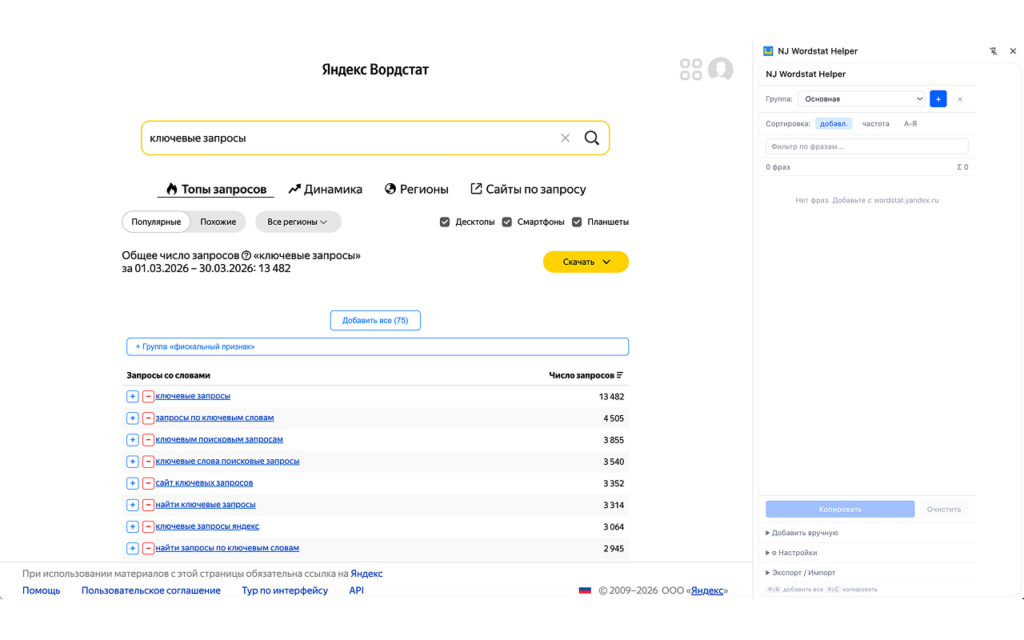Open the Группа 'Основная' dropdown
Viewport: 1024px width, 640px height.
click(862, 99)
